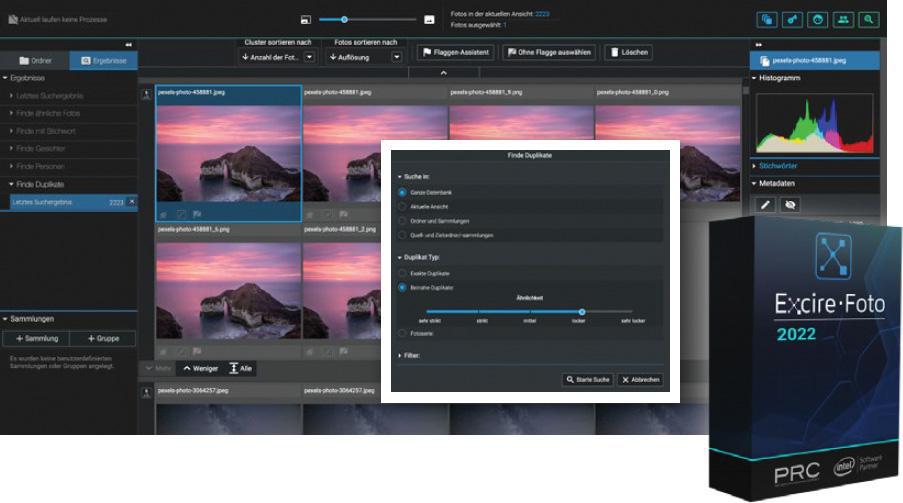
Task: Click the edit metadata pencil icon
Action: [765, 205]
